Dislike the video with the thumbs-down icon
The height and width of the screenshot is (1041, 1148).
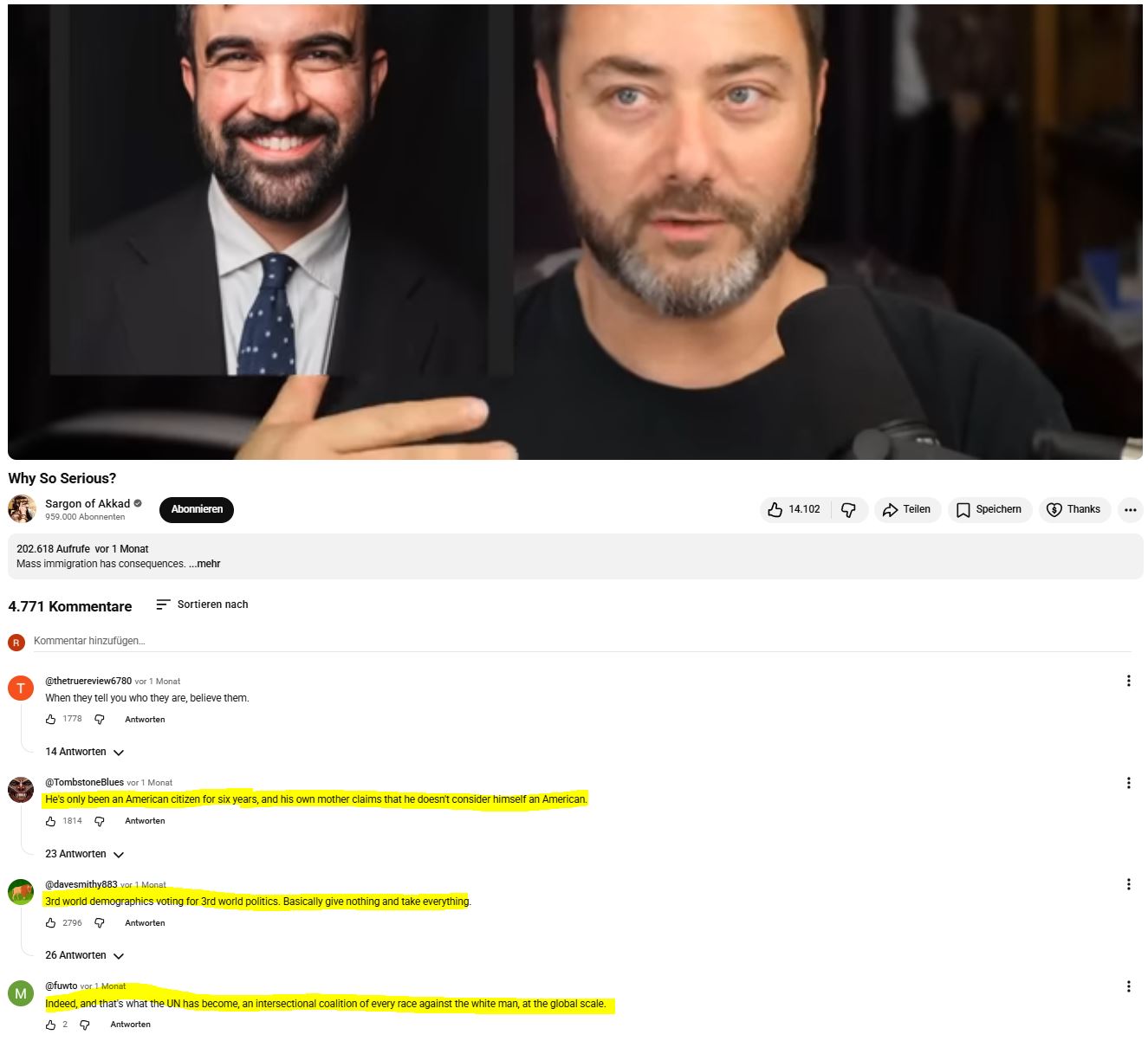(849, 509)
